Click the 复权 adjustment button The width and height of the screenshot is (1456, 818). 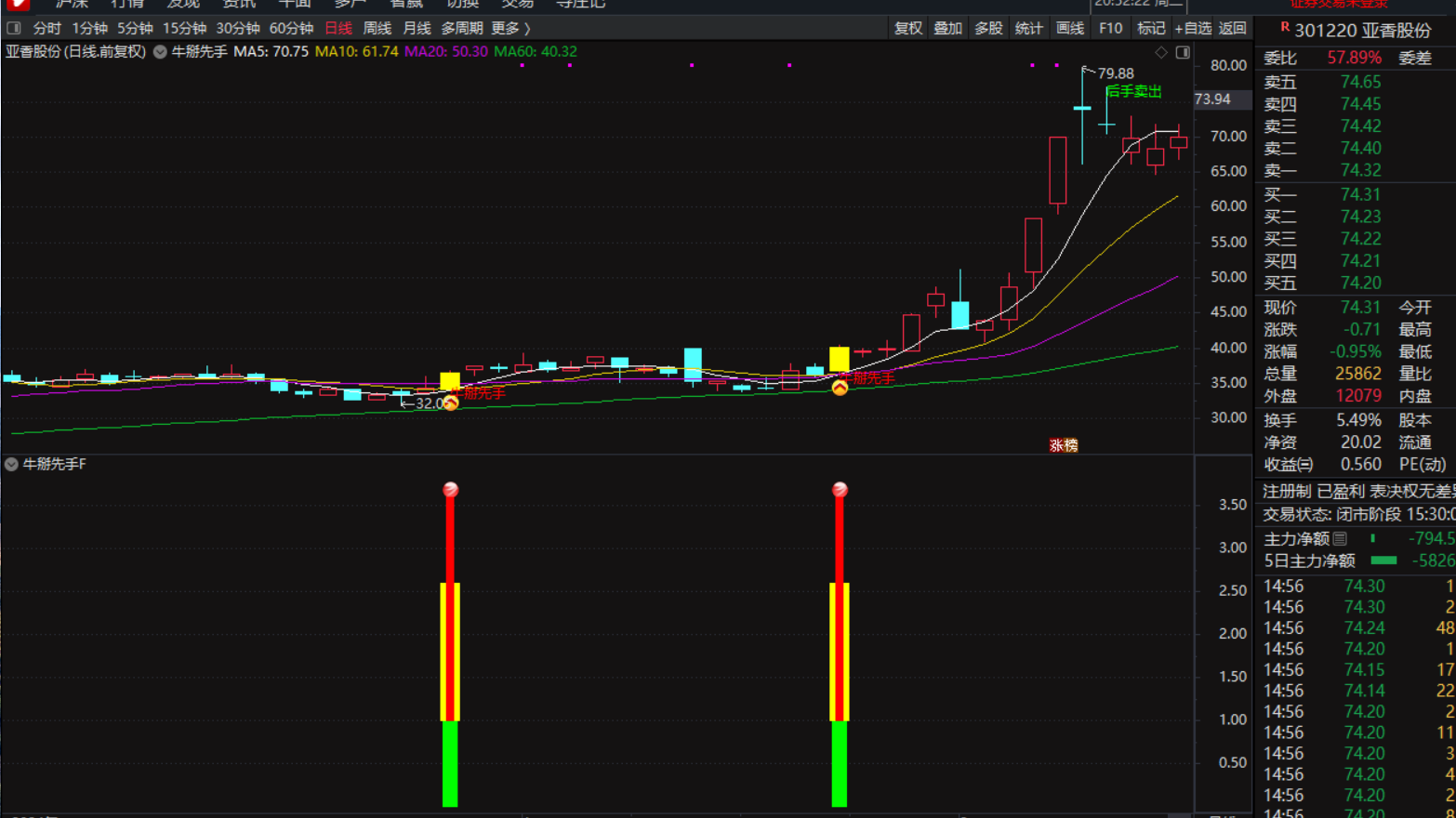pyautogui.click(x=908, y=29)
